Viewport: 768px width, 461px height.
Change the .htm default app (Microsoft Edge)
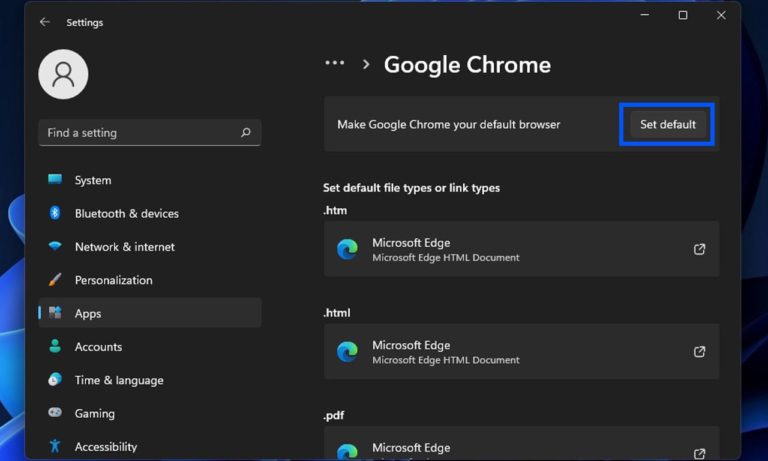pyautogui.click(x=521, y=249)
